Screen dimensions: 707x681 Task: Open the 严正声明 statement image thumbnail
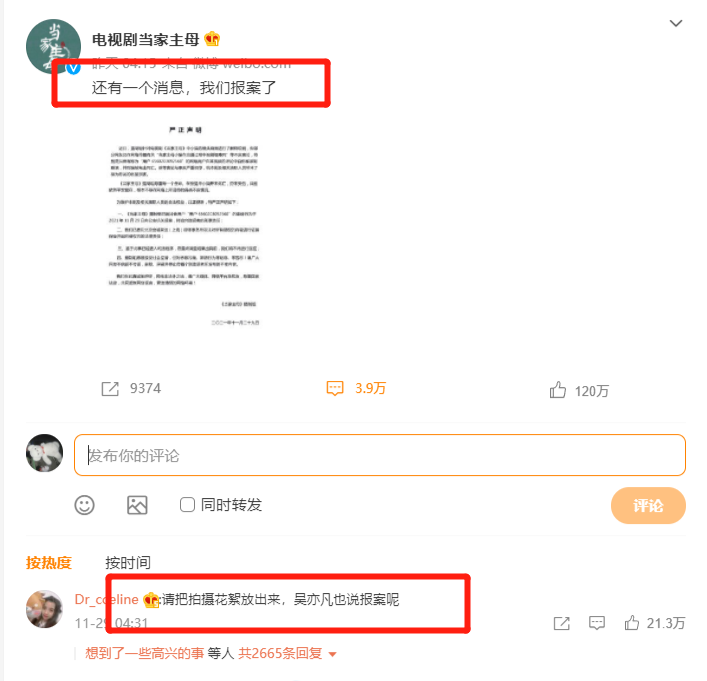[184, 225]
